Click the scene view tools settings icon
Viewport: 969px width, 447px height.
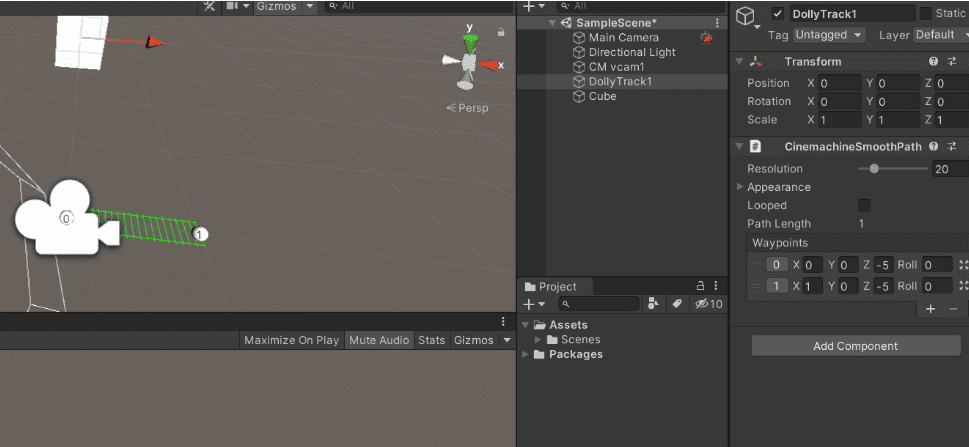point(209,6)
